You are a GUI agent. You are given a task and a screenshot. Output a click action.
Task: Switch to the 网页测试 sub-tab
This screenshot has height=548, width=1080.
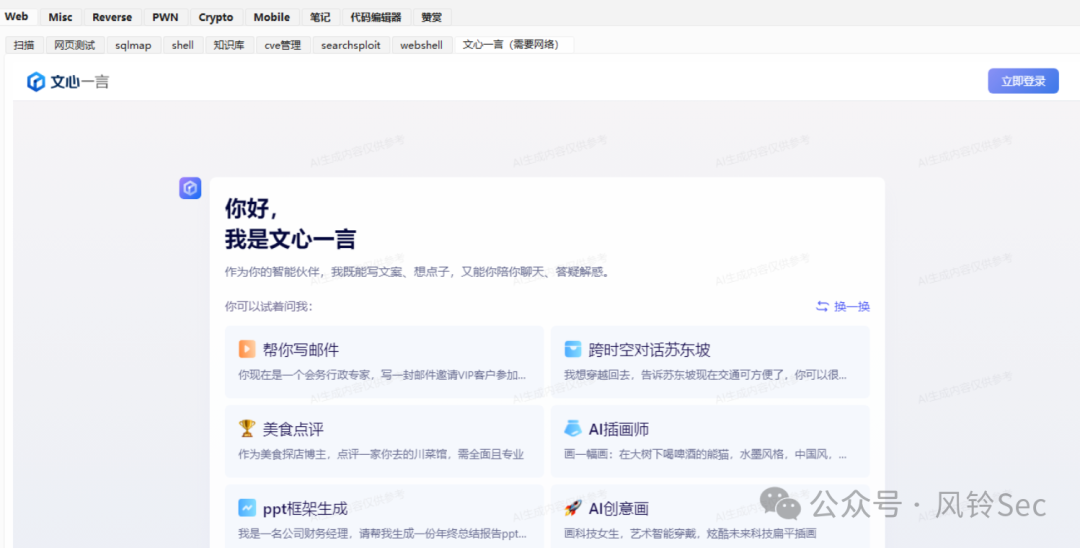coord(75,45)
